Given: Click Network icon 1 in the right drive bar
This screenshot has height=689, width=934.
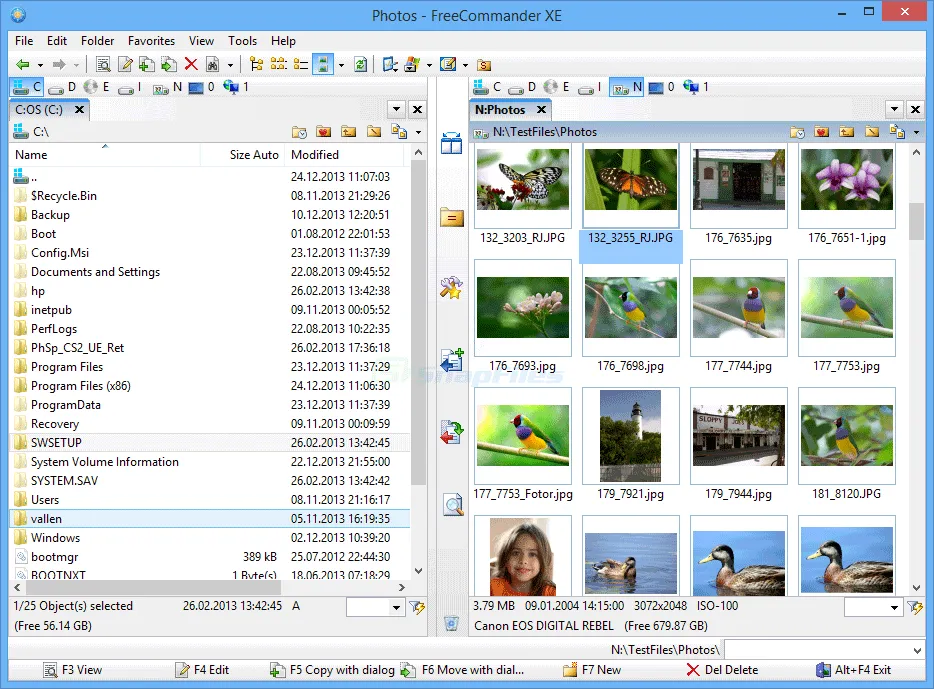Looking at the screenshot, I should pyautogui.click(x=696, y=88).
